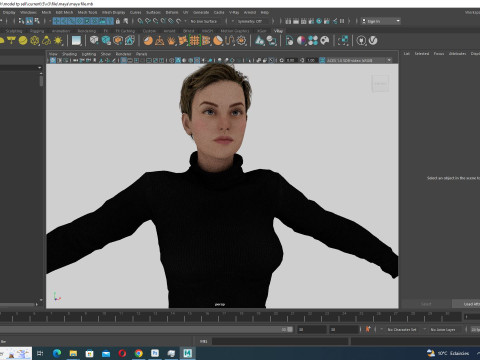The width and height of the screenshot is (480, 360).
Task: Click the yellow V-Ray IES light icon
Action: tap(46, 41)
